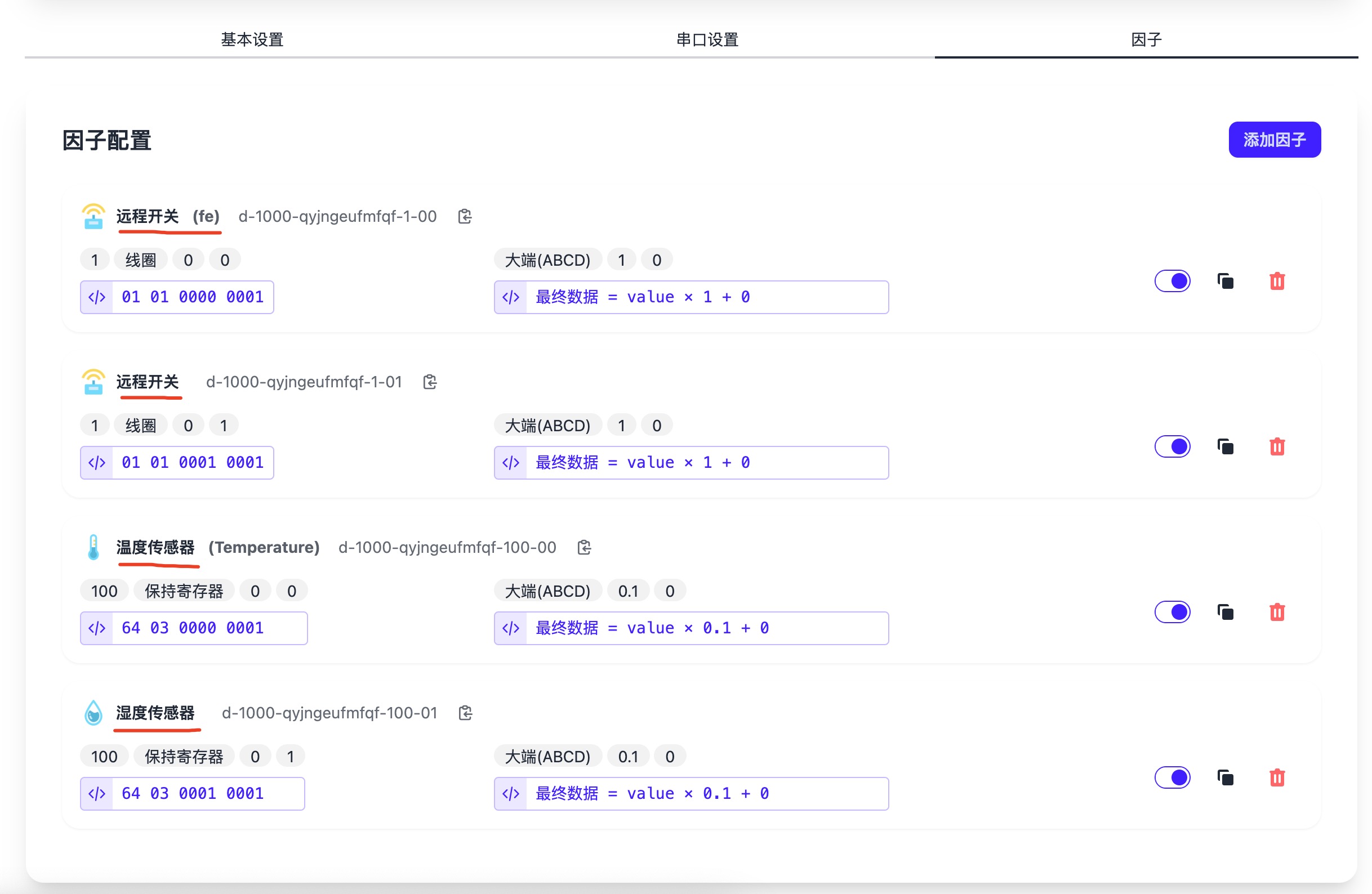Click the 添加因子 button
This screenshot has width=1372, height=894.
point(1274,139)
